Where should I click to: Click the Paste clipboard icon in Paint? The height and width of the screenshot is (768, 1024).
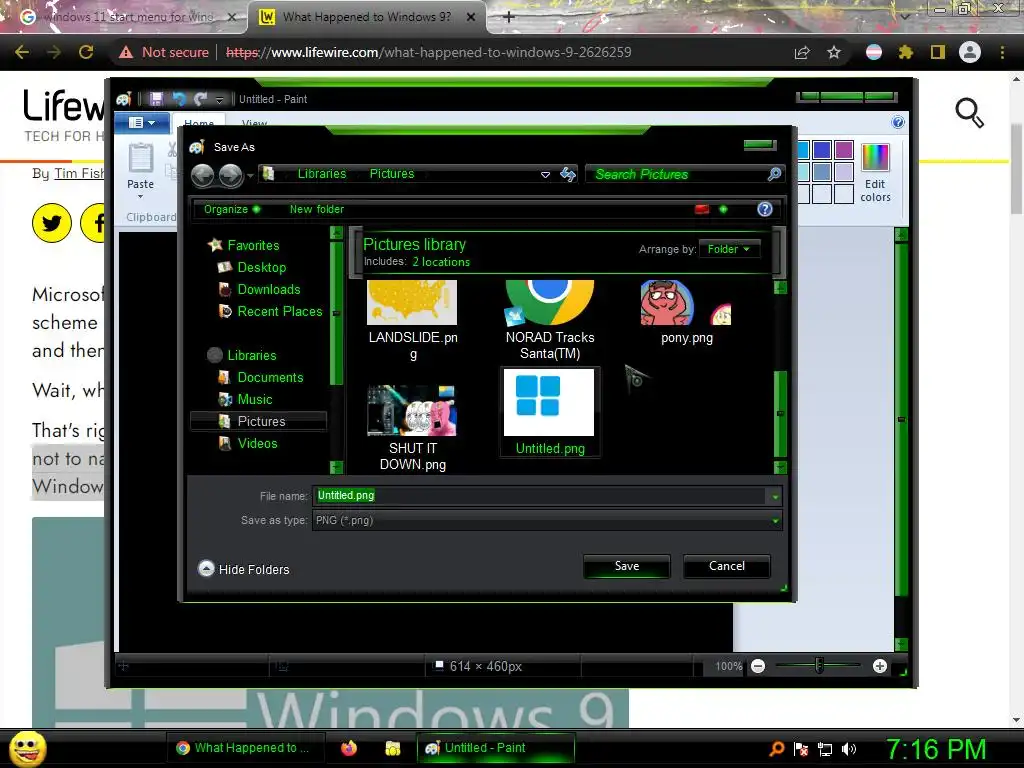140,158
